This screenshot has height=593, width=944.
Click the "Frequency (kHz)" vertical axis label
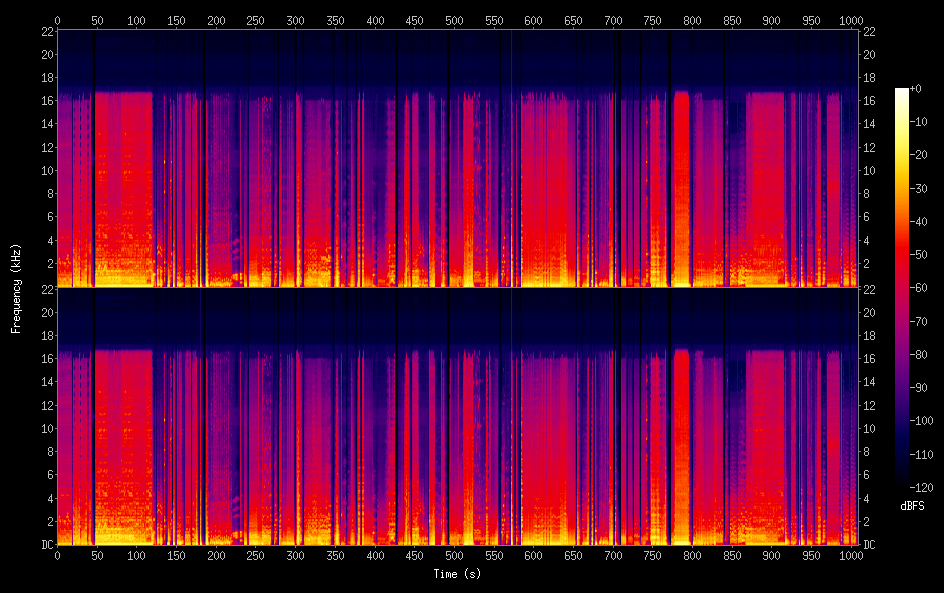16,287
